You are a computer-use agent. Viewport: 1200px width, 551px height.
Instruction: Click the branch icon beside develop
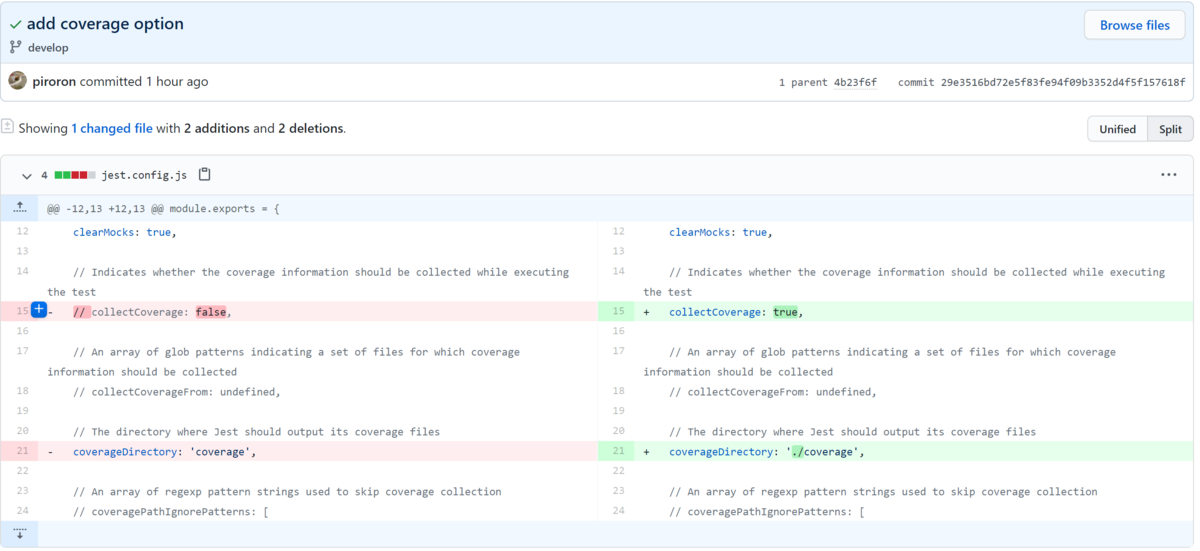[16, 47]
